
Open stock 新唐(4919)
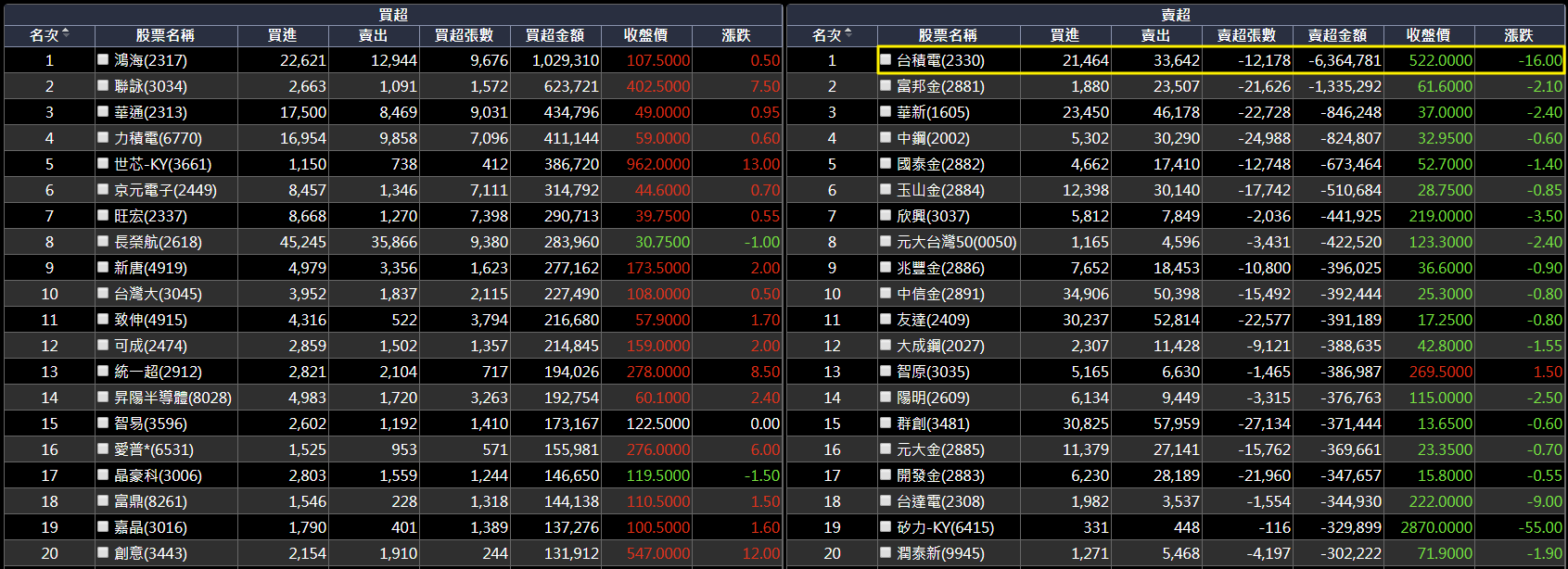pos(150,268)
